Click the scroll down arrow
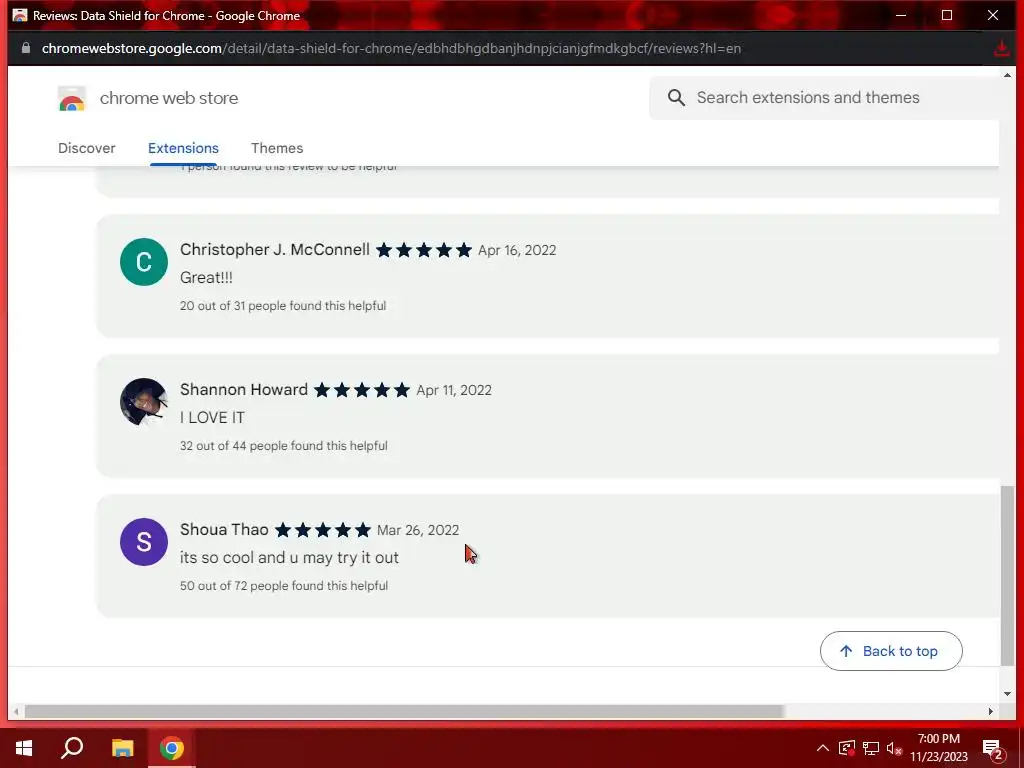This screenshot has height=768, width=1024. [1008, 694]
